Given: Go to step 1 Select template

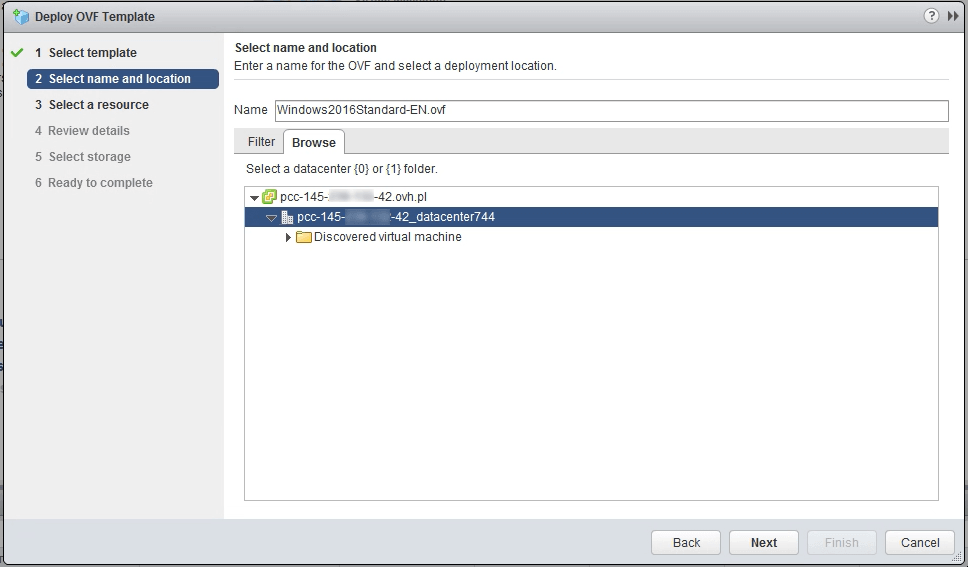Looking at the screenshot, I should [x=93, y=52].
